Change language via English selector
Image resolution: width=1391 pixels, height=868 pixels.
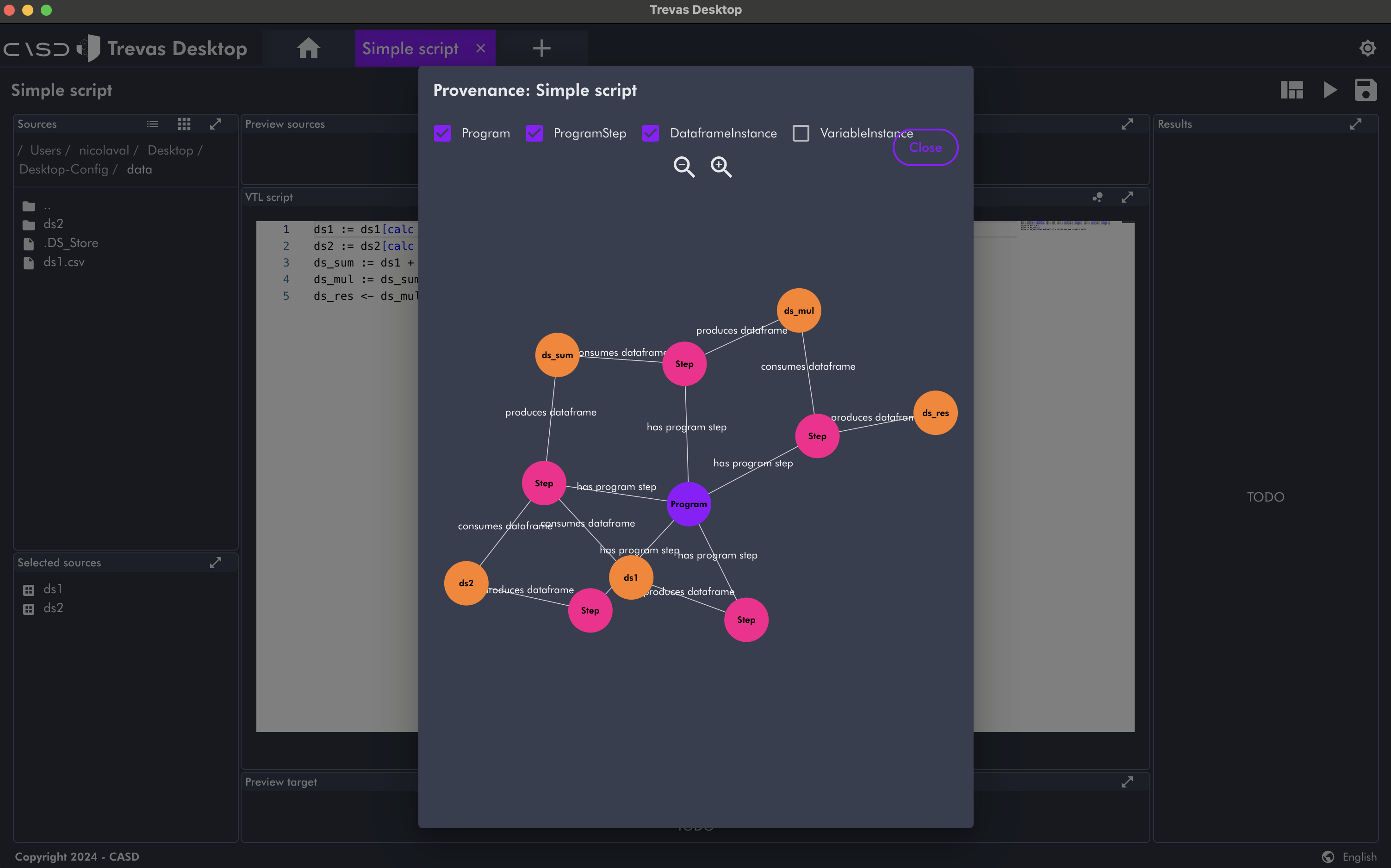click(x=1360, y=856)
